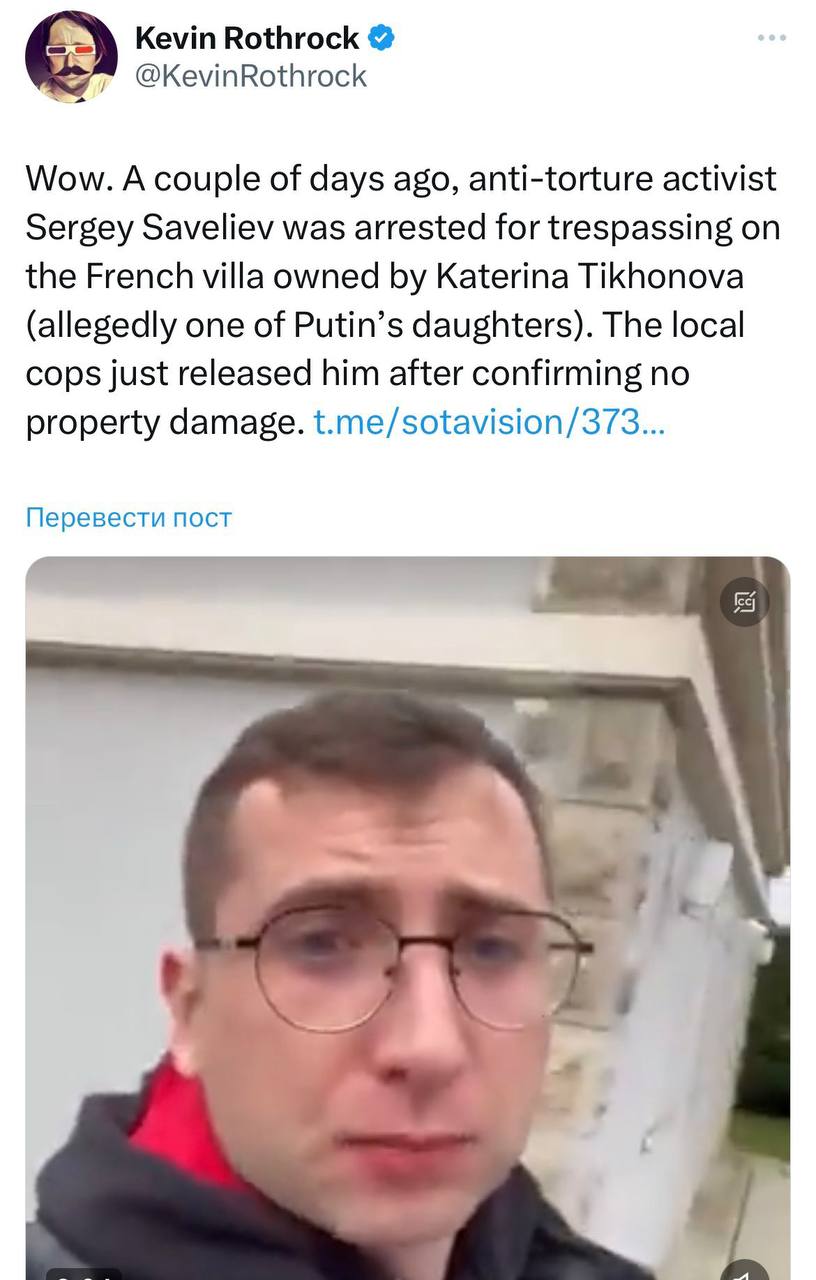Tap "Перевести пост" to translate

pyautogui.click(x=128, y=517)
